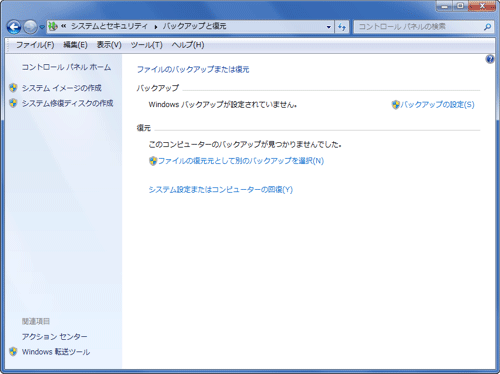Click the Back navigation arrow button

14,27
